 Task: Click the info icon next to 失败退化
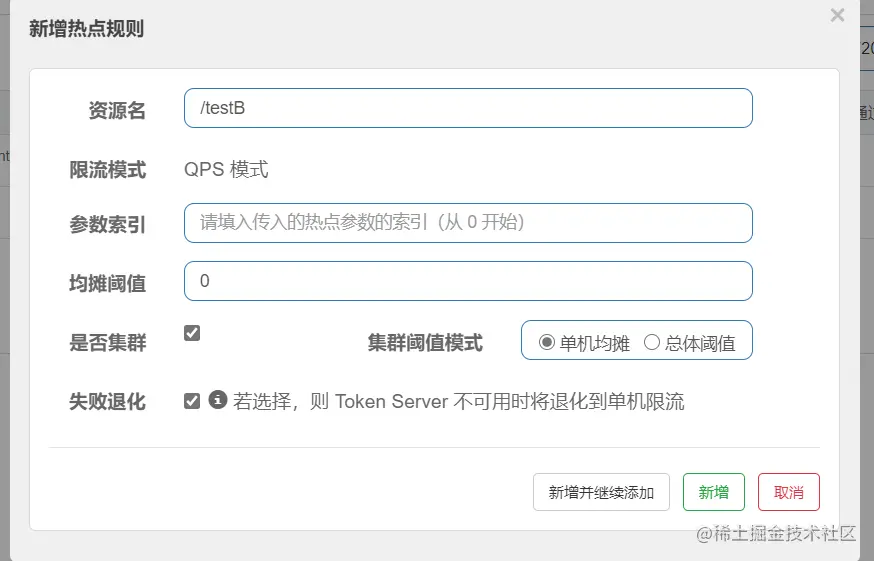(x=218, y=399)
